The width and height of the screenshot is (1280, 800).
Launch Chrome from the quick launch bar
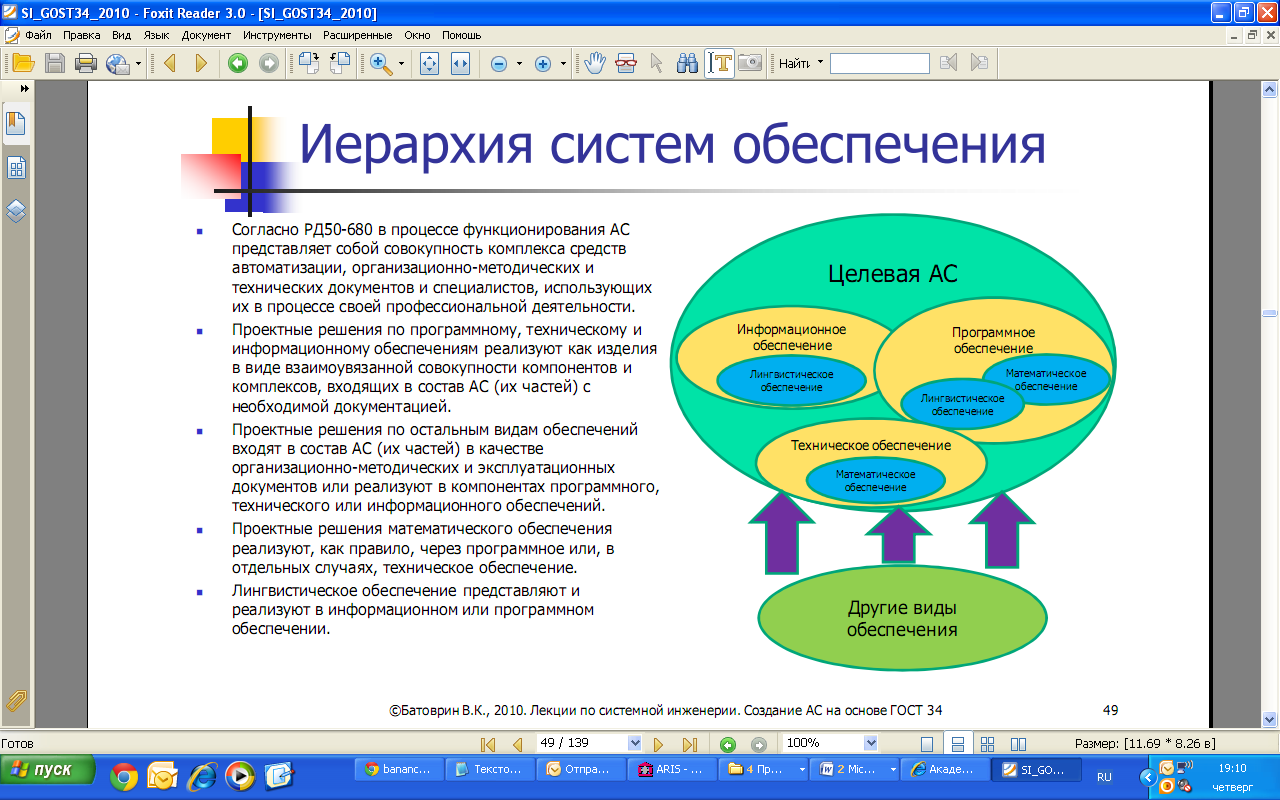tap(124, 775)
